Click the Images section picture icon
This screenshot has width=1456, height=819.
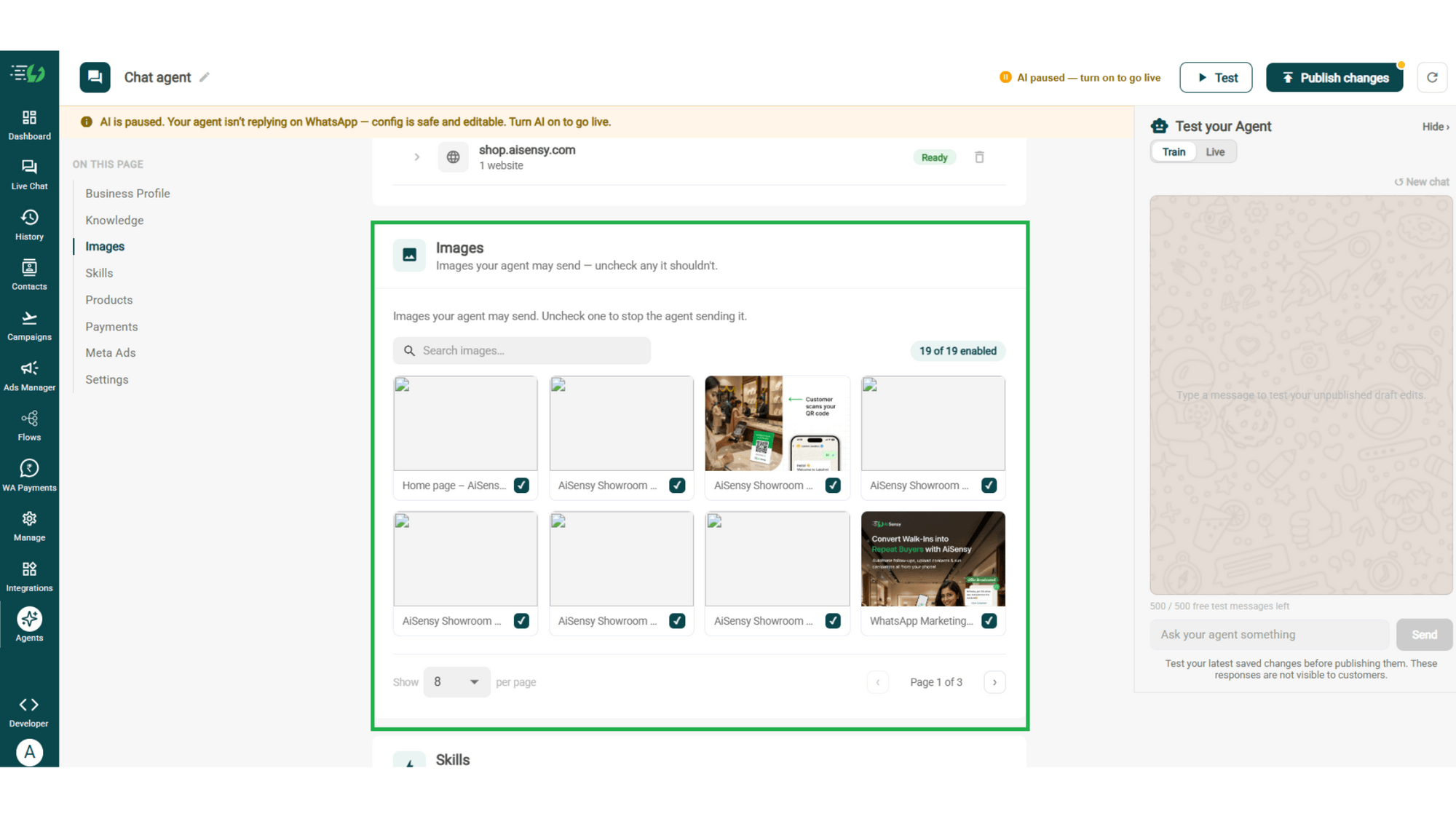pyautogui.click(x=409, y=255)
